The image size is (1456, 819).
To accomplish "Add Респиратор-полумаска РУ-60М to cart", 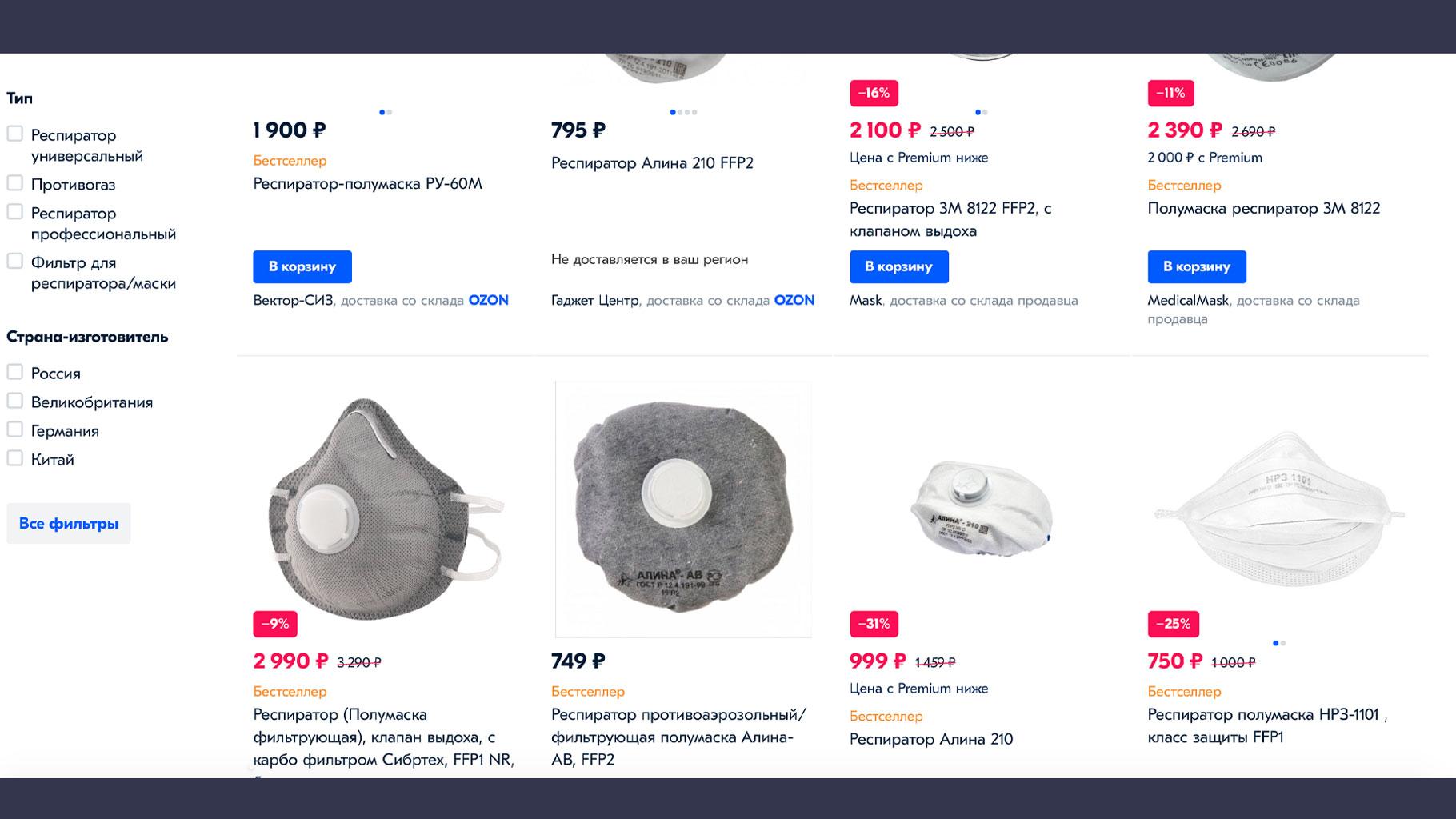I will [302, 266].
